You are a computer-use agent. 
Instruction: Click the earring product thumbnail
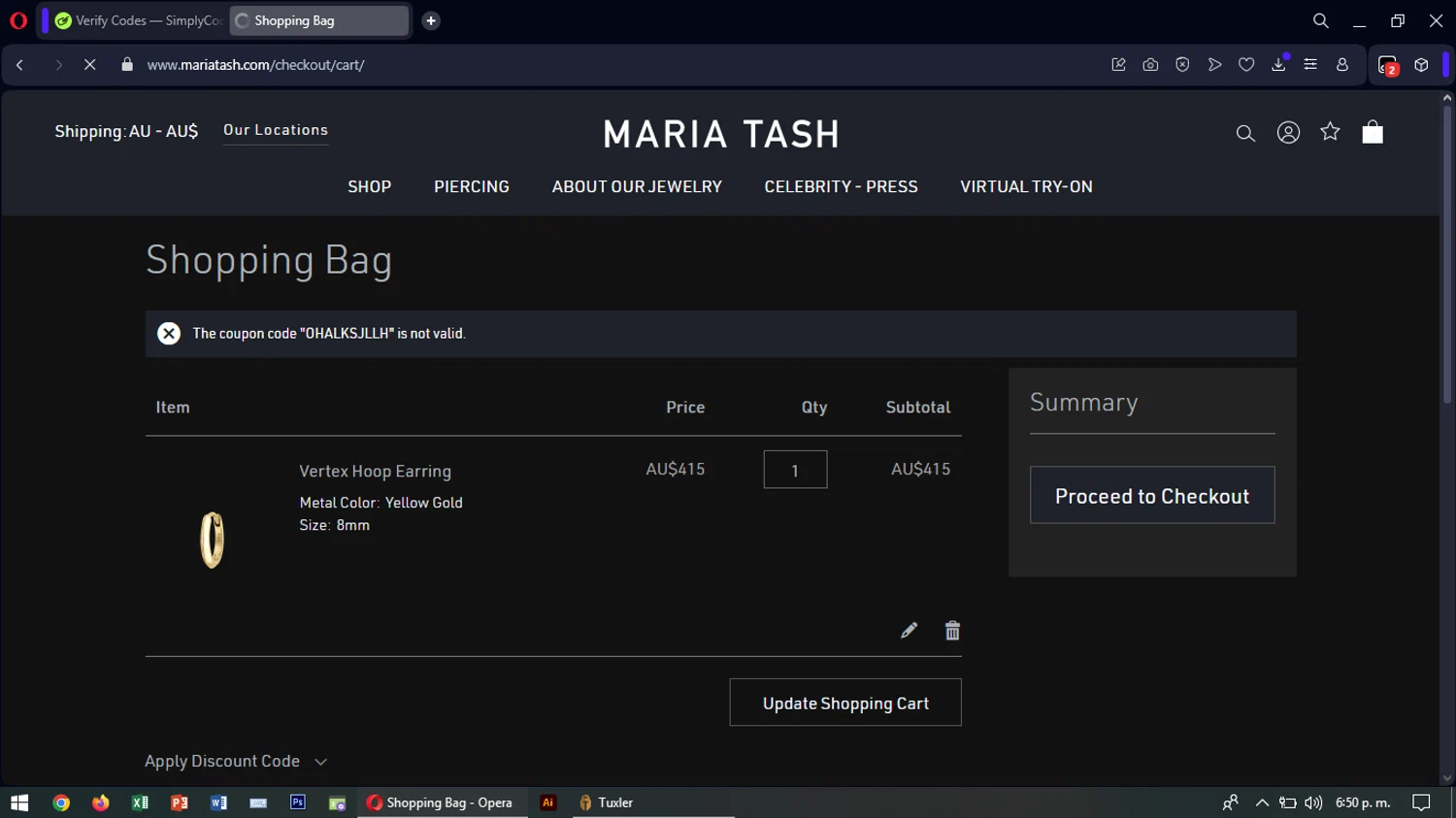(x=213, y=540)
